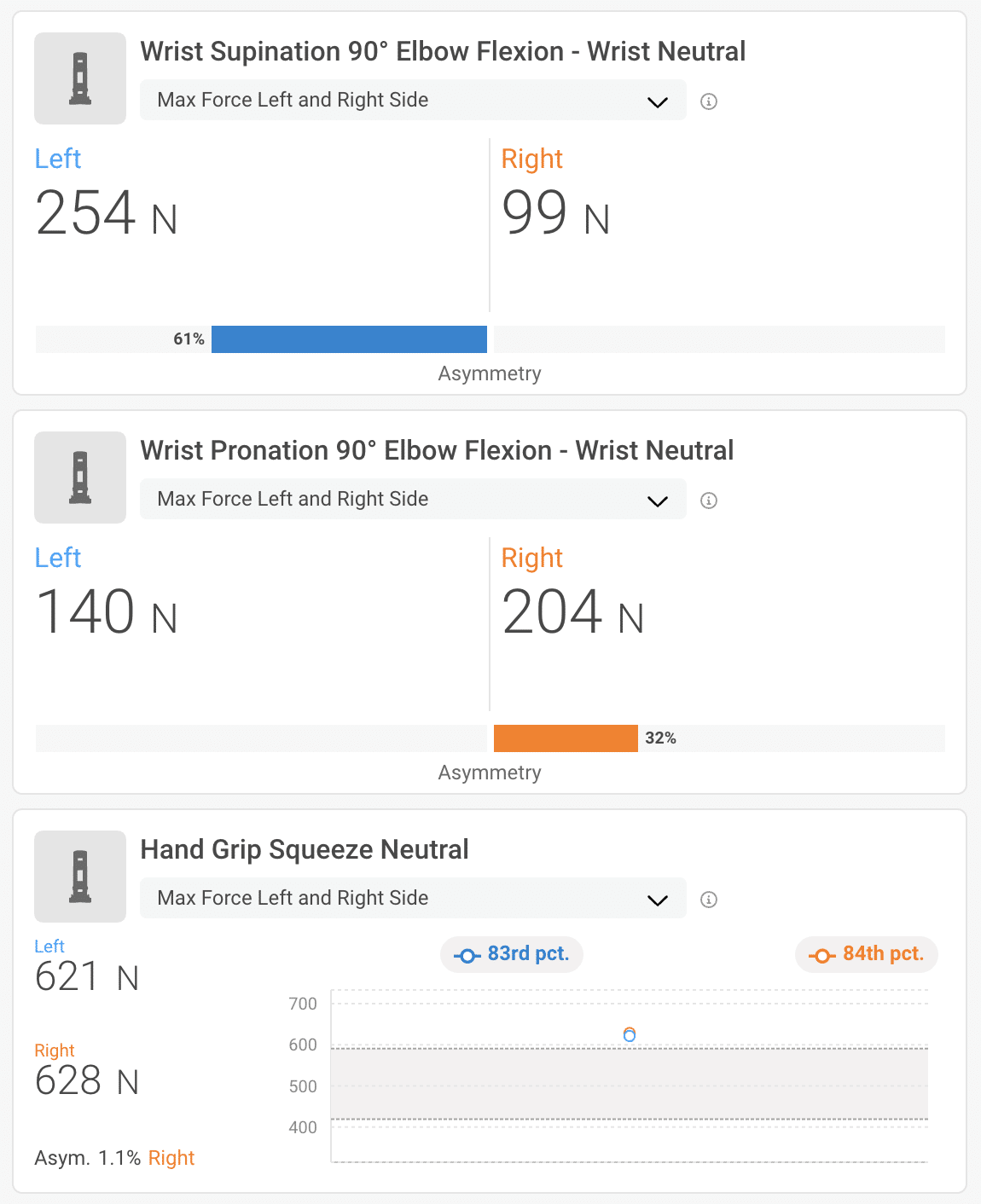The height and width of the screenshot is (1204, 981).
Task: Click the Wrist Supination dynamometer device icon
Action: click(80, 78)
